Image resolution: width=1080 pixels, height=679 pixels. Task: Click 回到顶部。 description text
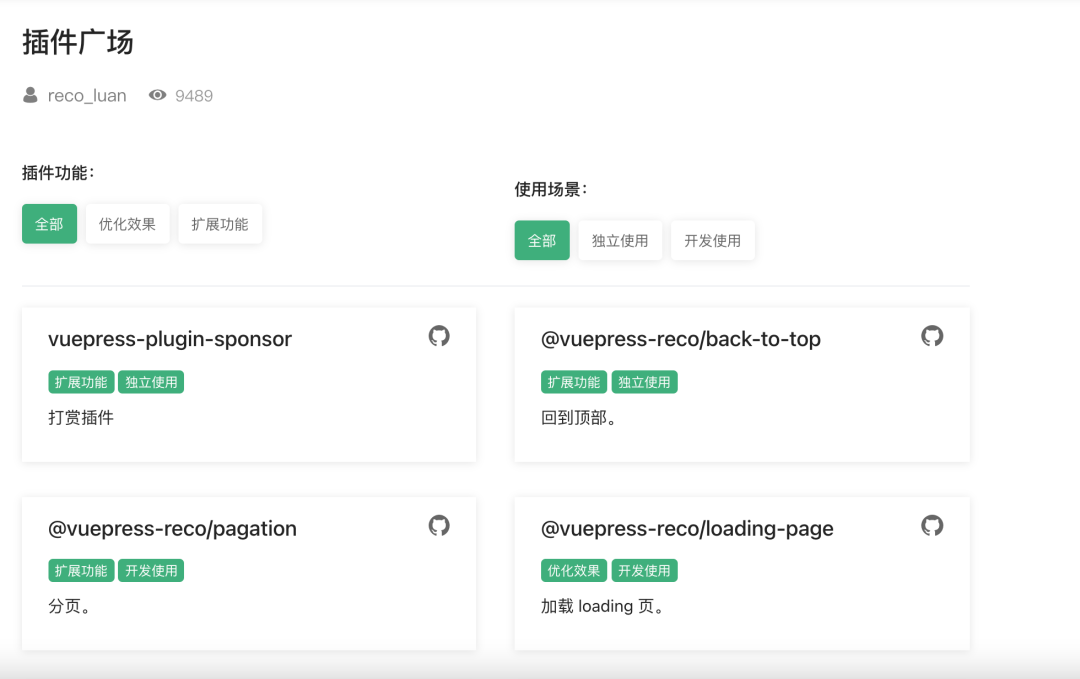pyautogui.click(x=579, y=417)
